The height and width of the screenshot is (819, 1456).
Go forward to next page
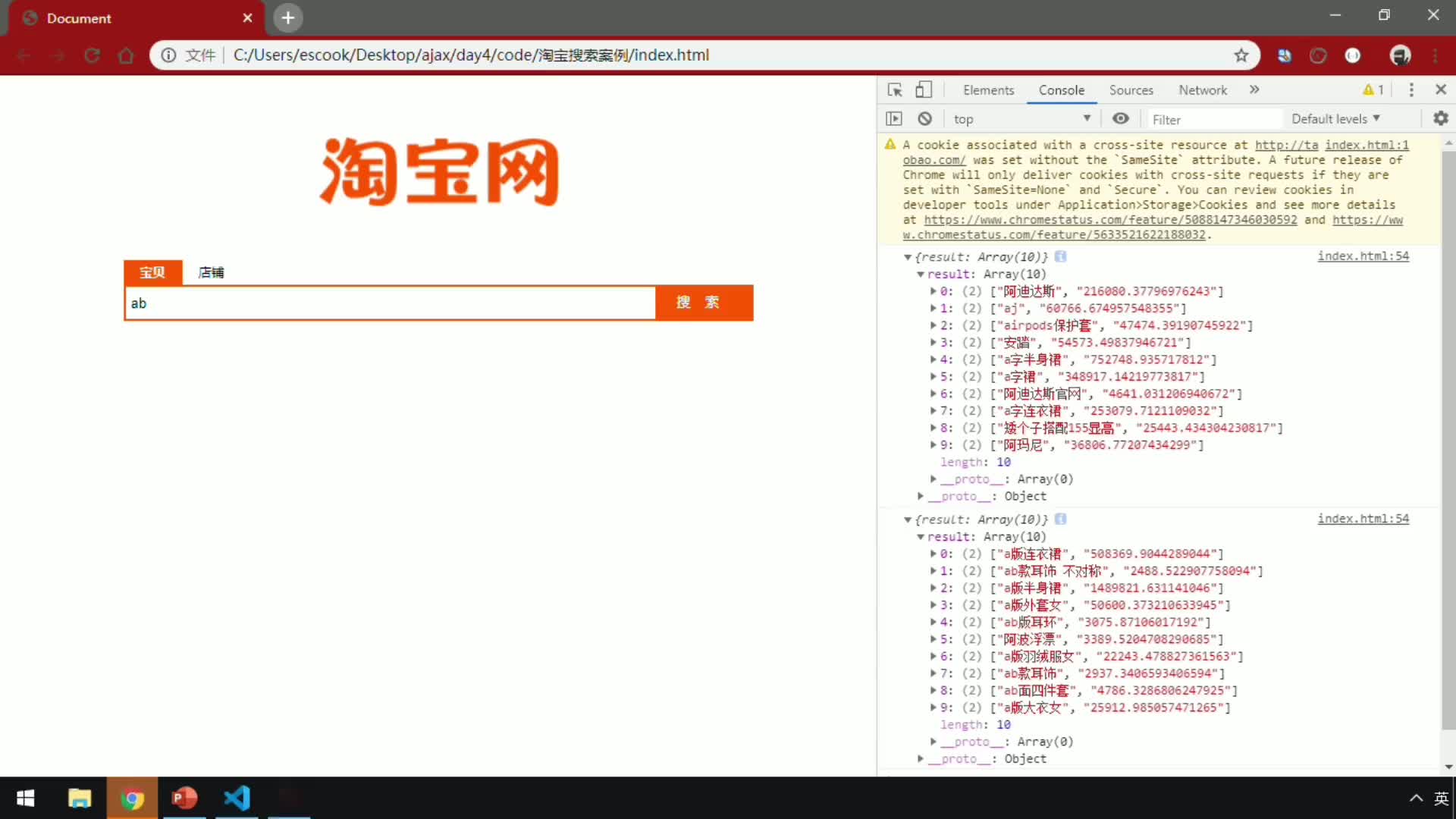pyautogui.click(x=58, y=55)
